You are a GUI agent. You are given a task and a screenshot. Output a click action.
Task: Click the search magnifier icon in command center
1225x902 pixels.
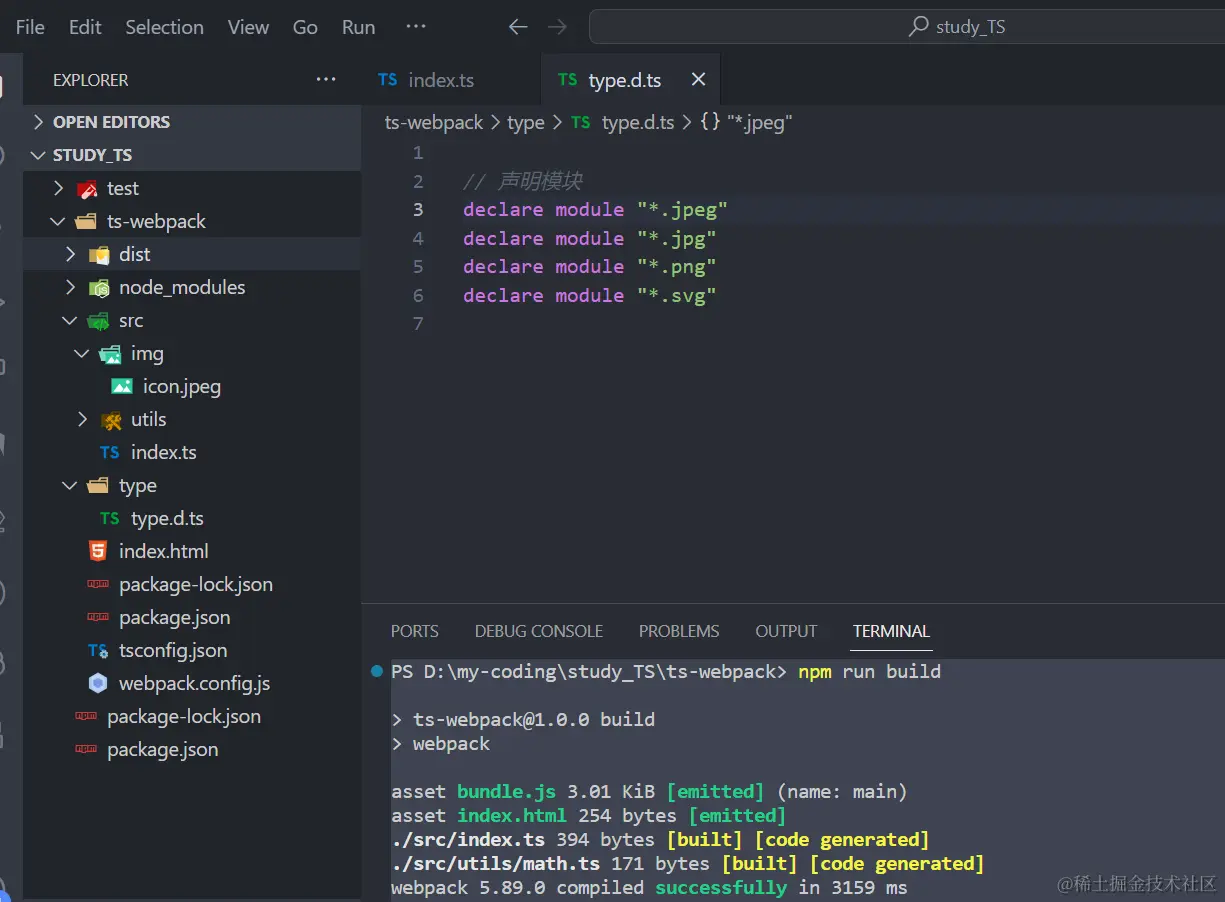pyautogui.click(x=918, y=27)
